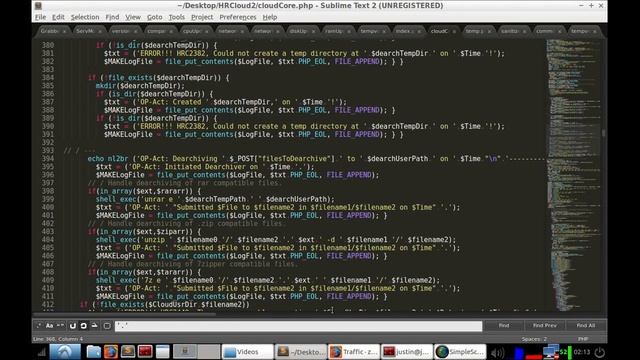Screen dimensions: 640x360
Task: Launch Sublime Text from the taskbar launcher
Action: [128, 352]
